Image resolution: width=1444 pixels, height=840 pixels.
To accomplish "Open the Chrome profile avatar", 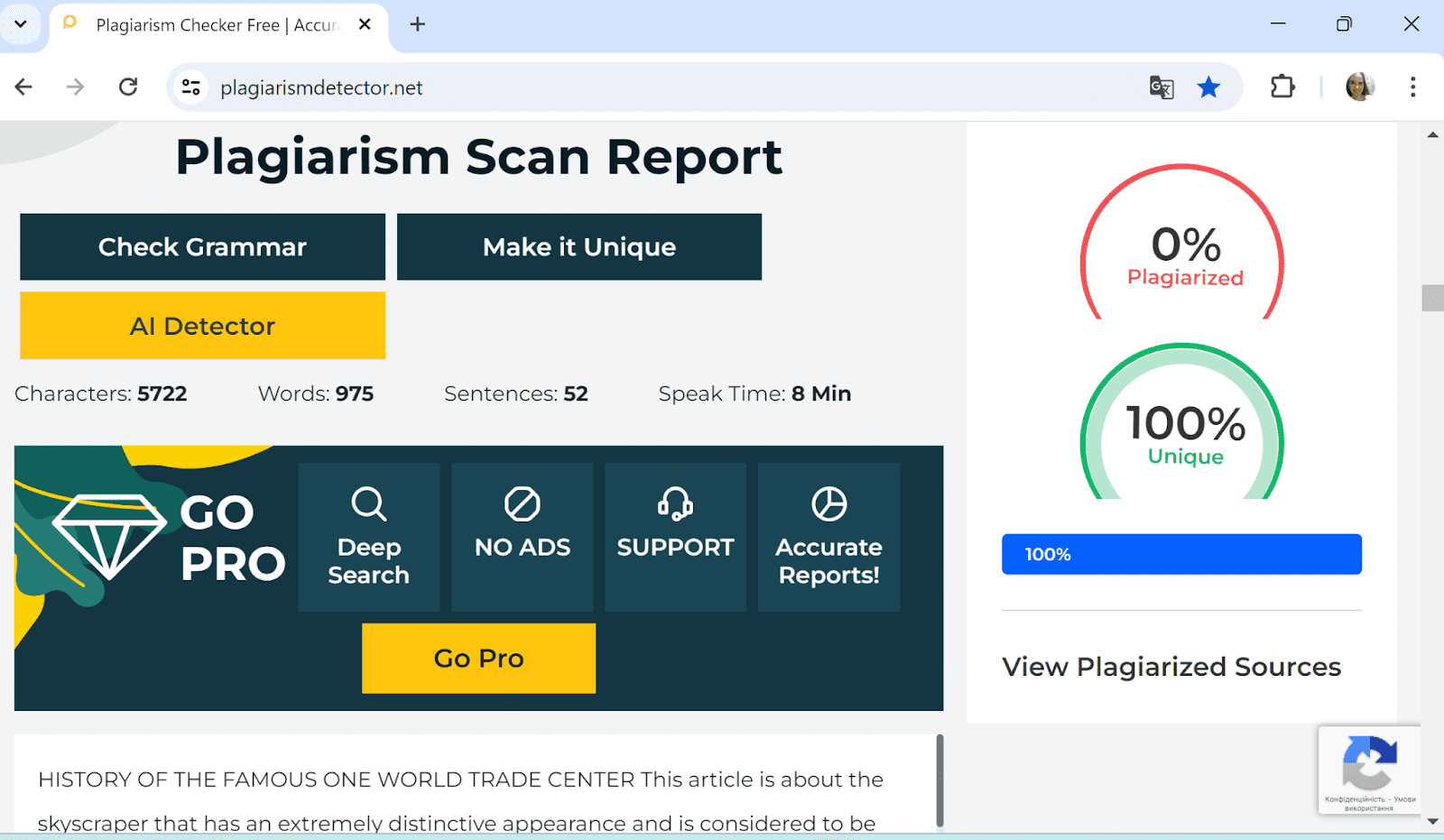I will coord(1359,88).
